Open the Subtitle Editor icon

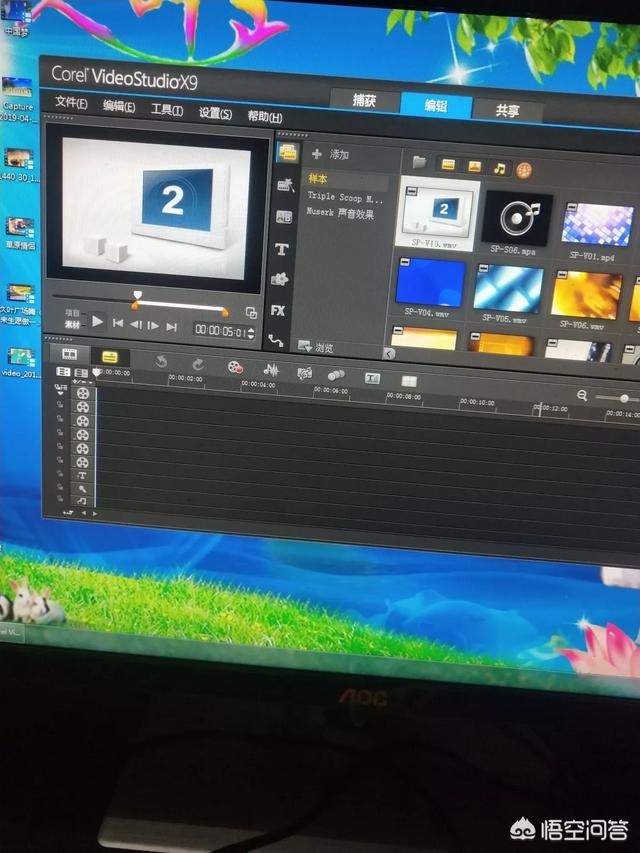372,378
